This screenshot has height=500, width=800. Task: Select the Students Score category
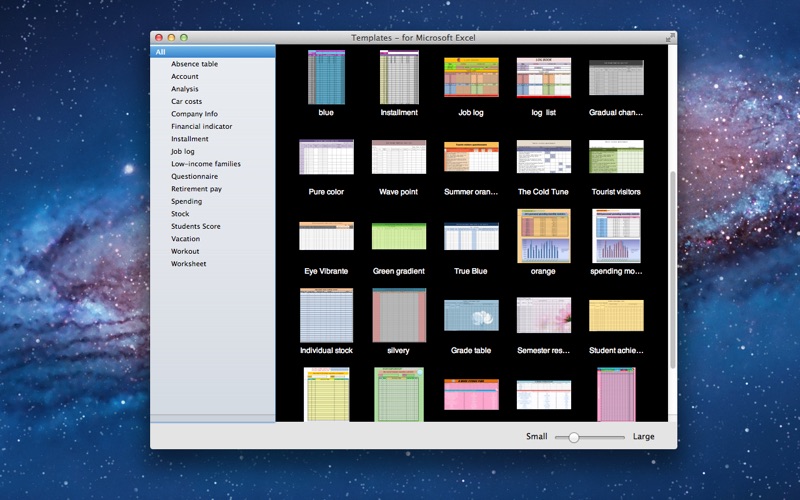coord(195,226)
